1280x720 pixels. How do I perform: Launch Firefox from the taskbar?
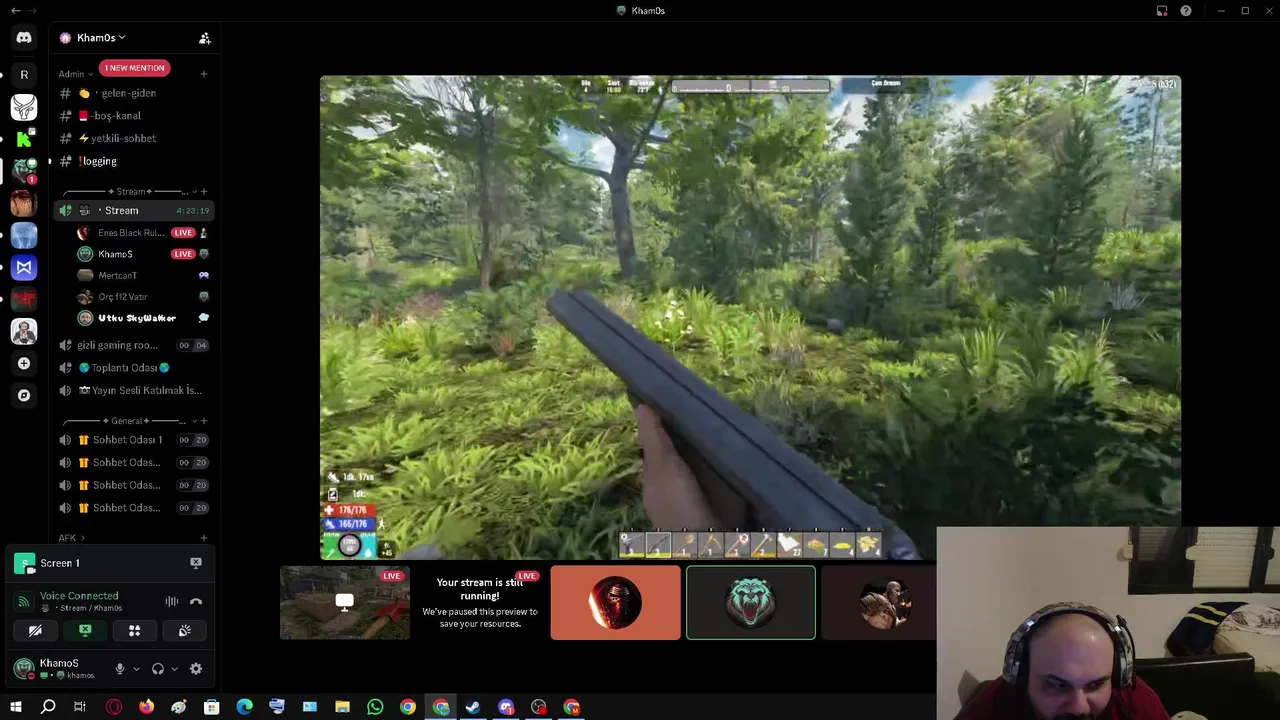coord(147,707)
